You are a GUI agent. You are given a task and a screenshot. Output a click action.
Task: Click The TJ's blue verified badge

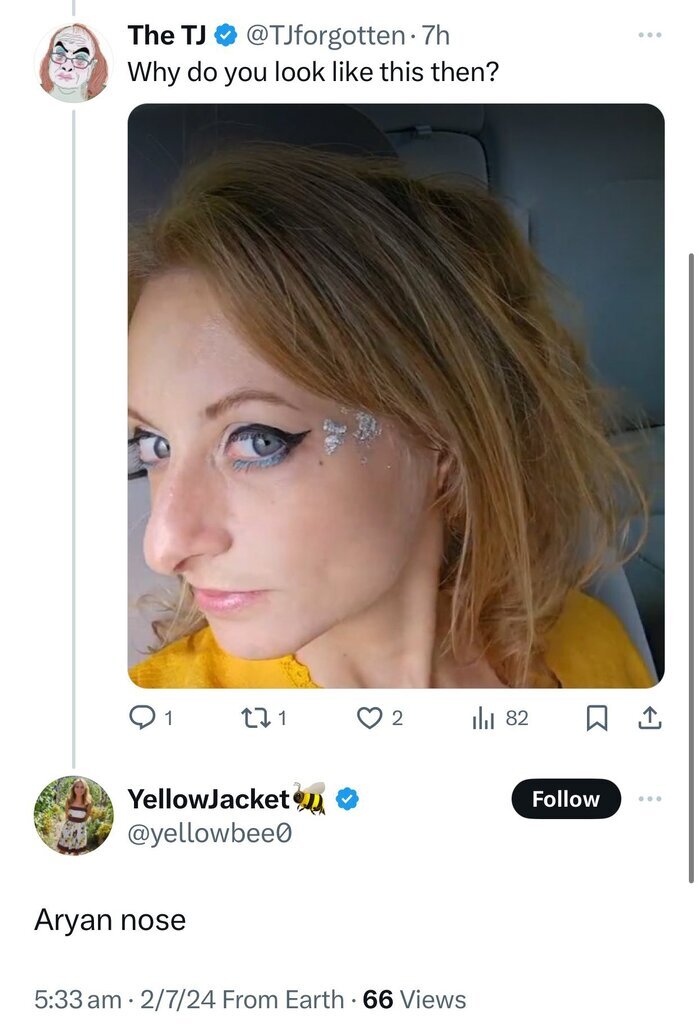pos(226,36)
